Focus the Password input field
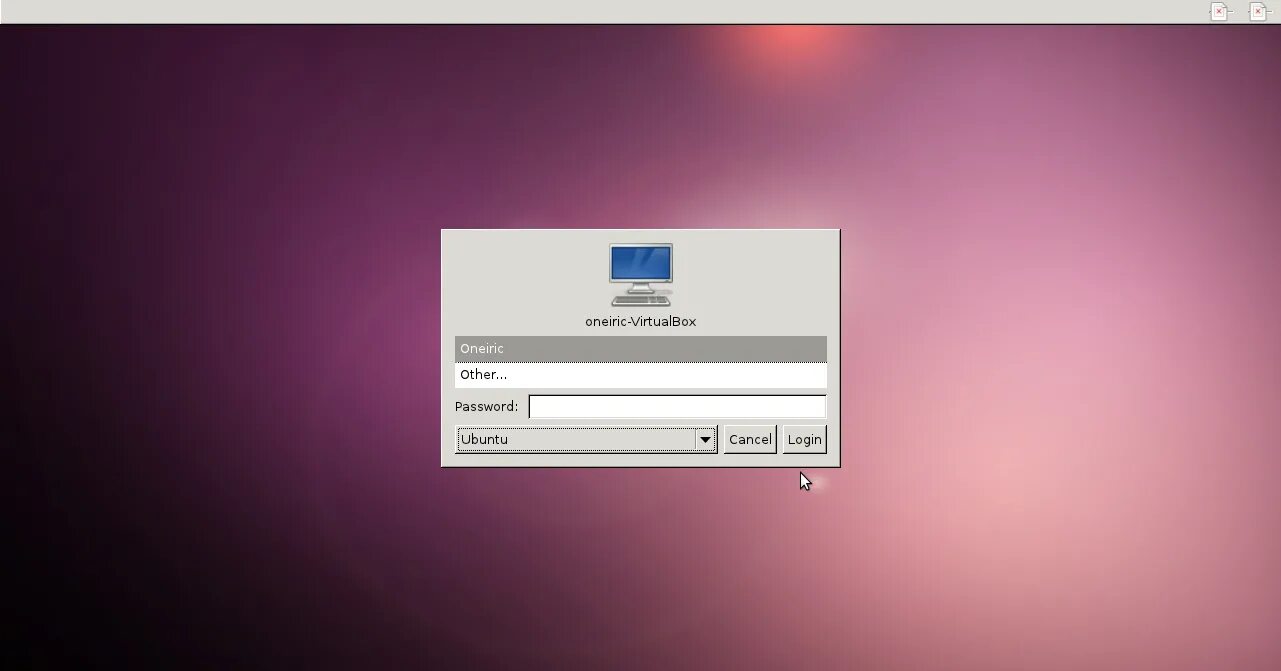1281x671 pixels. point(677,407)
